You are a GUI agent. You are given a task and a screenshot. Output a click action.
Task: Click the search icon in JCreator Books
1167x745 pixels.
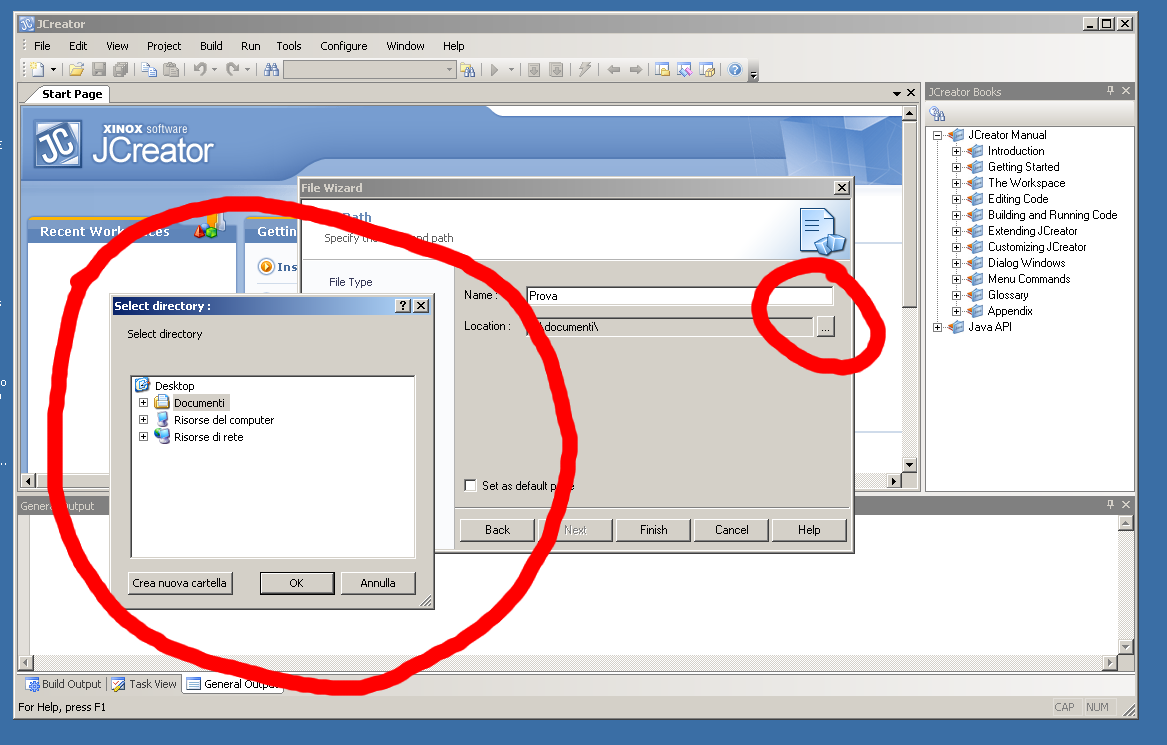click(x=938, y=114)
